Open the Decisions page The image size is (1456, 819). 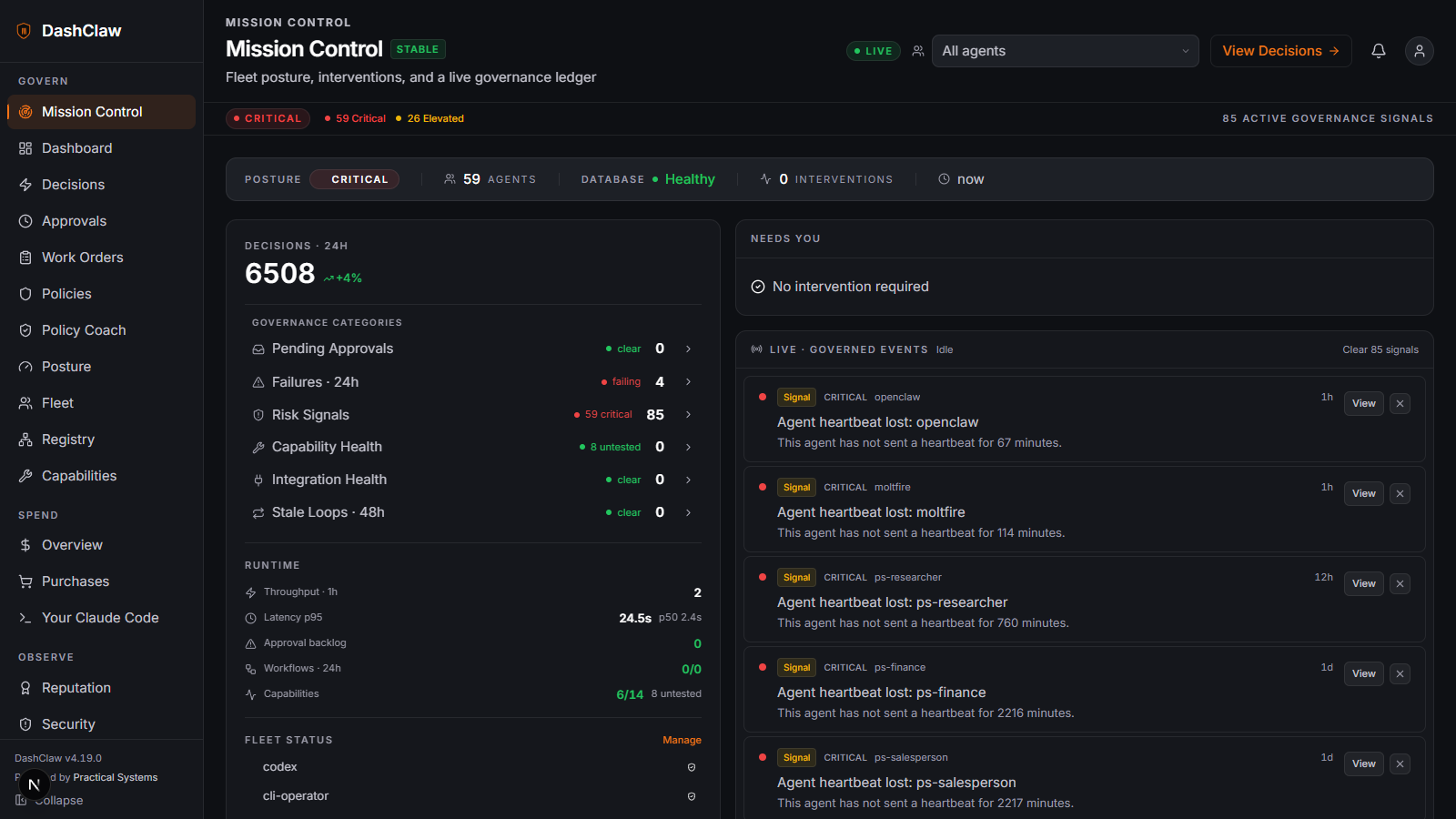(x=101, y=185)
